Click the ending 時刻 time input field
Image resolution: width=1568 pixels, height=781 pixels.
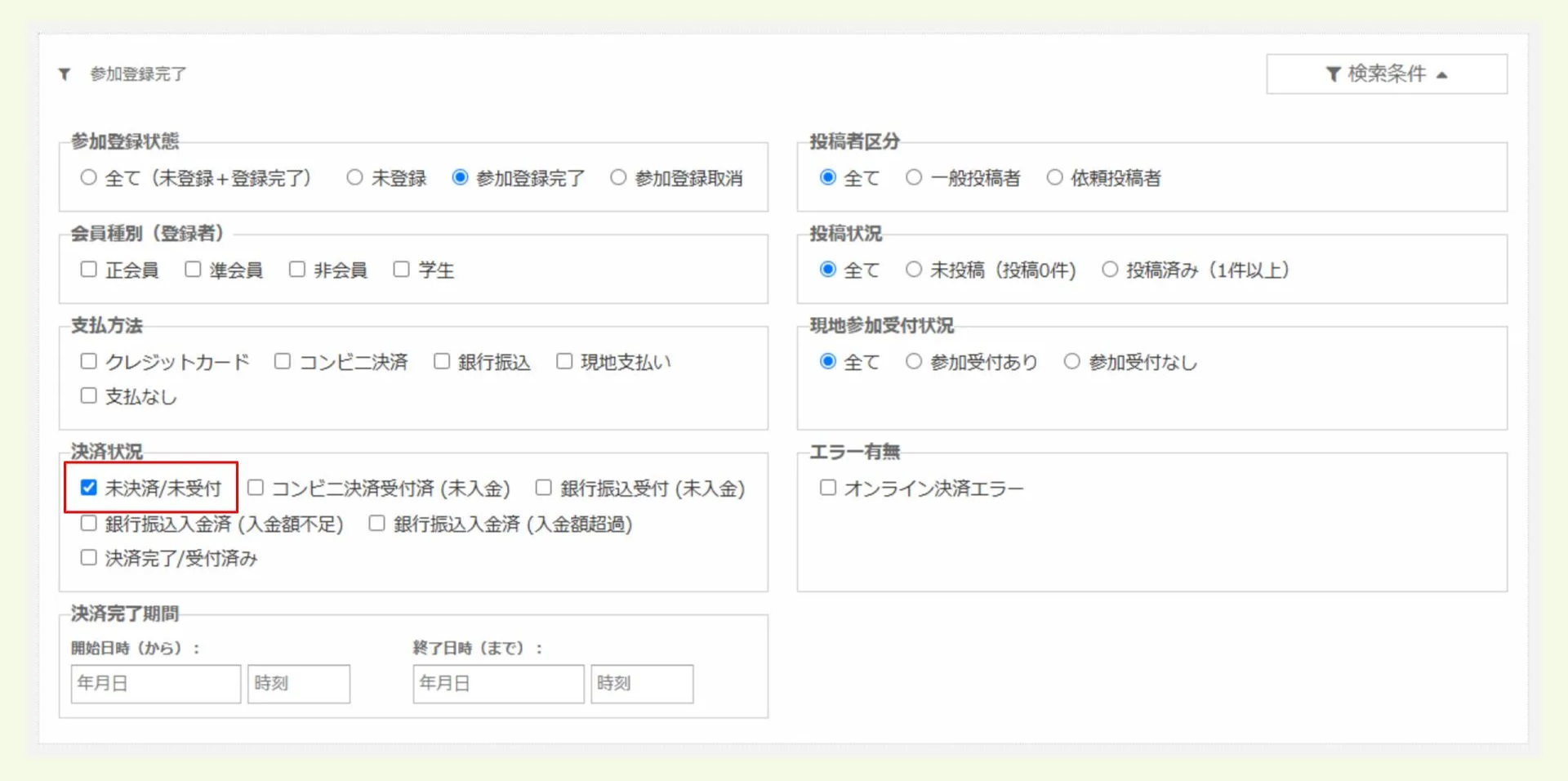coord(642,684)
